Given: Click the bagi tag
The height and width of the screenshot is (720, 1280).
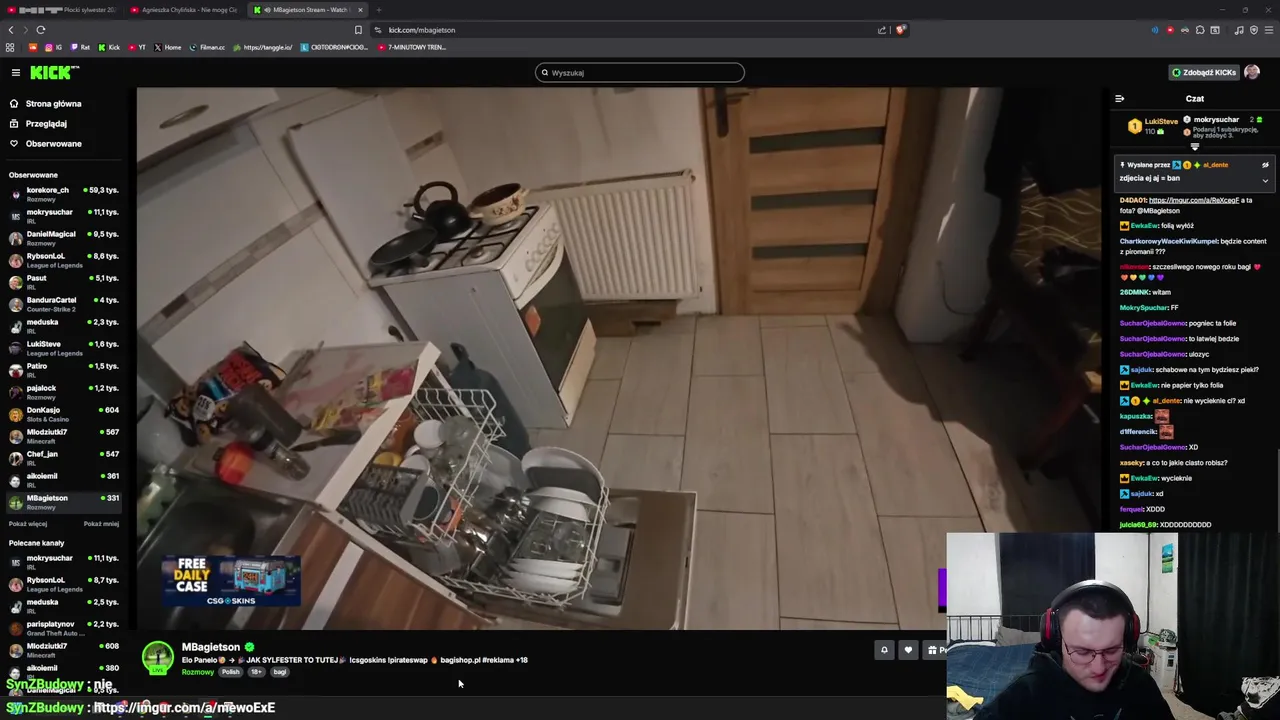Looking at the screenshot, I should tap(280, 672).
